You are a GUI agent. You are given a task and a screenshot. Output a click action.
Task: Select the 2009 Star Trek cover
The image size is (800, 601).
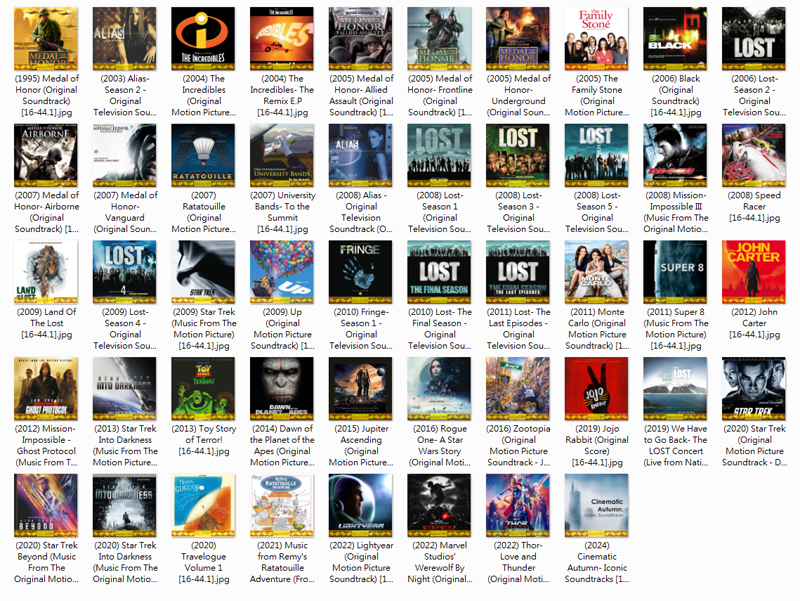tap(203, 272)
